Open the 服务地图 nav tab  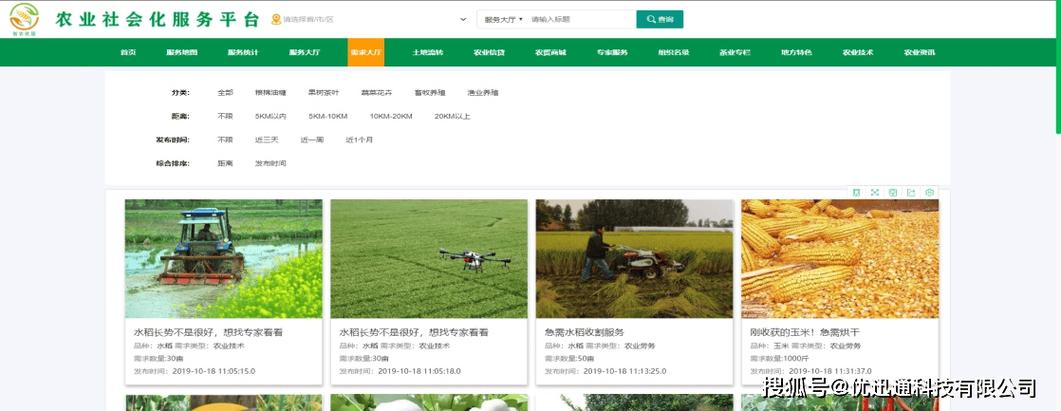(181, 52)
